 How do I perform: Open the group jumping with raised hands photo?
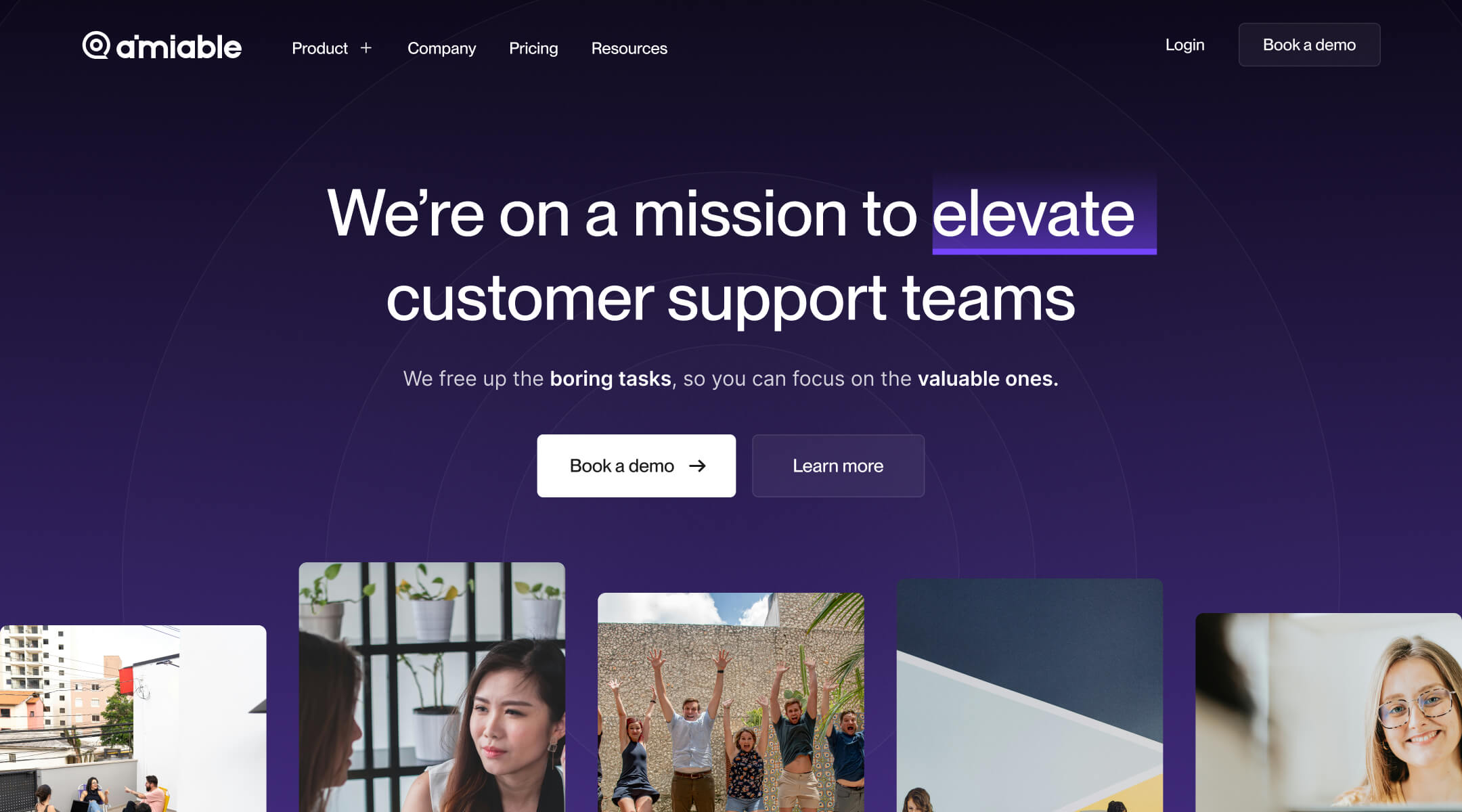click(x=731, y=702)
